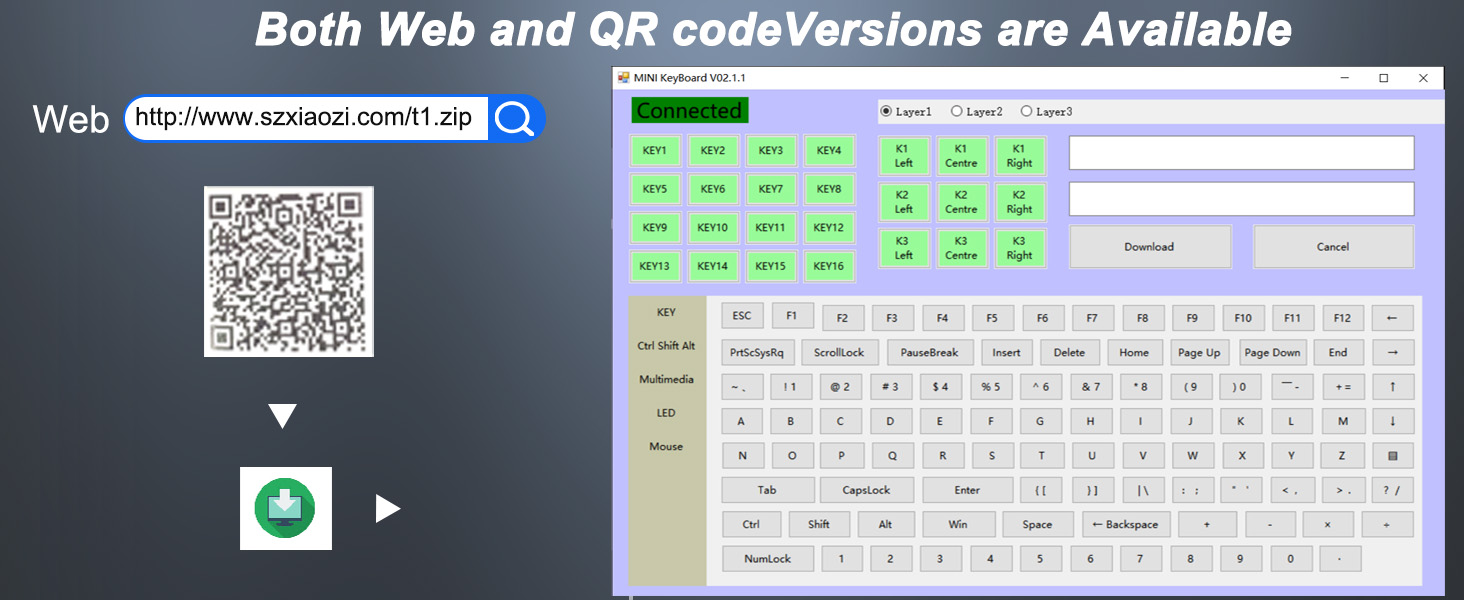Click the Shift key button
This screenshot has width=1464, height=600.
point(819,524)
